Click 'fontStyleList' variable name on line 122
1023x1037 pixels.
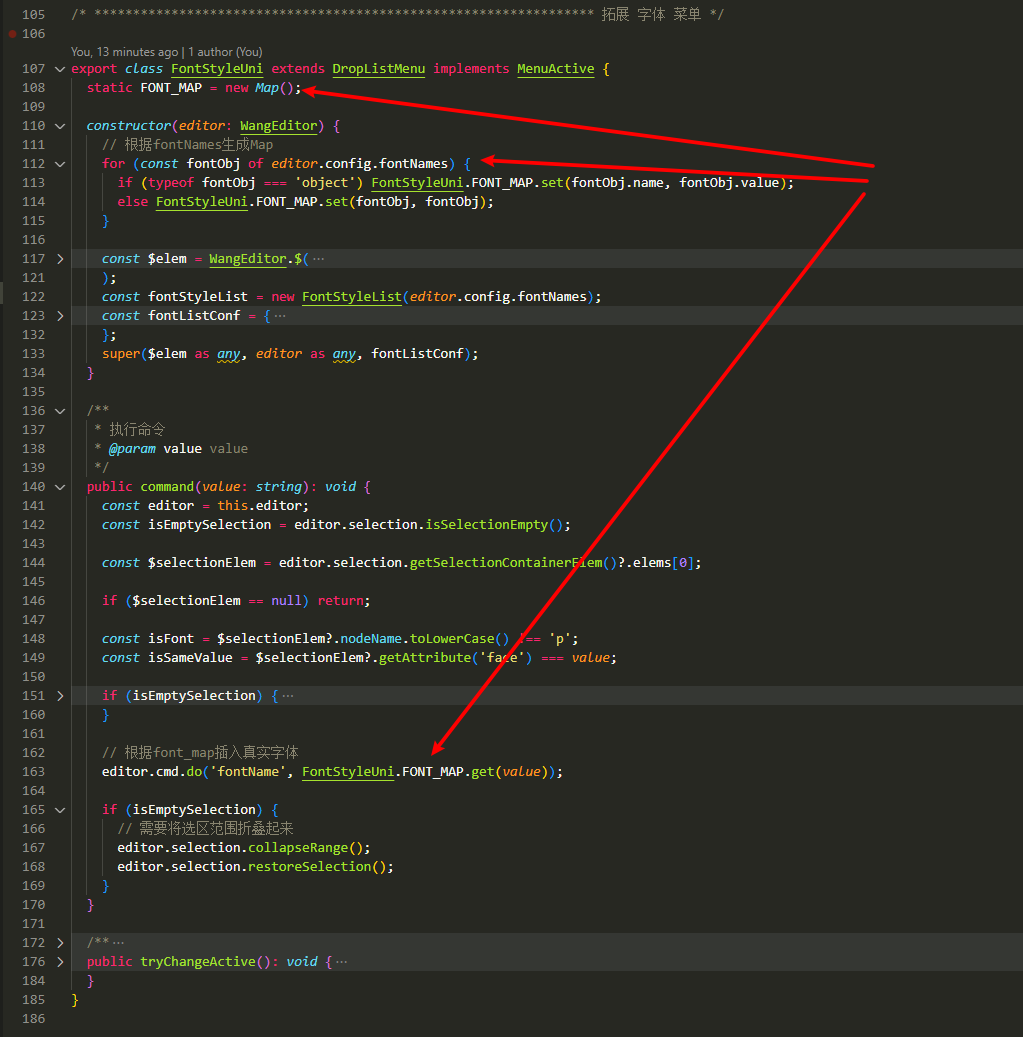point(198,297)
